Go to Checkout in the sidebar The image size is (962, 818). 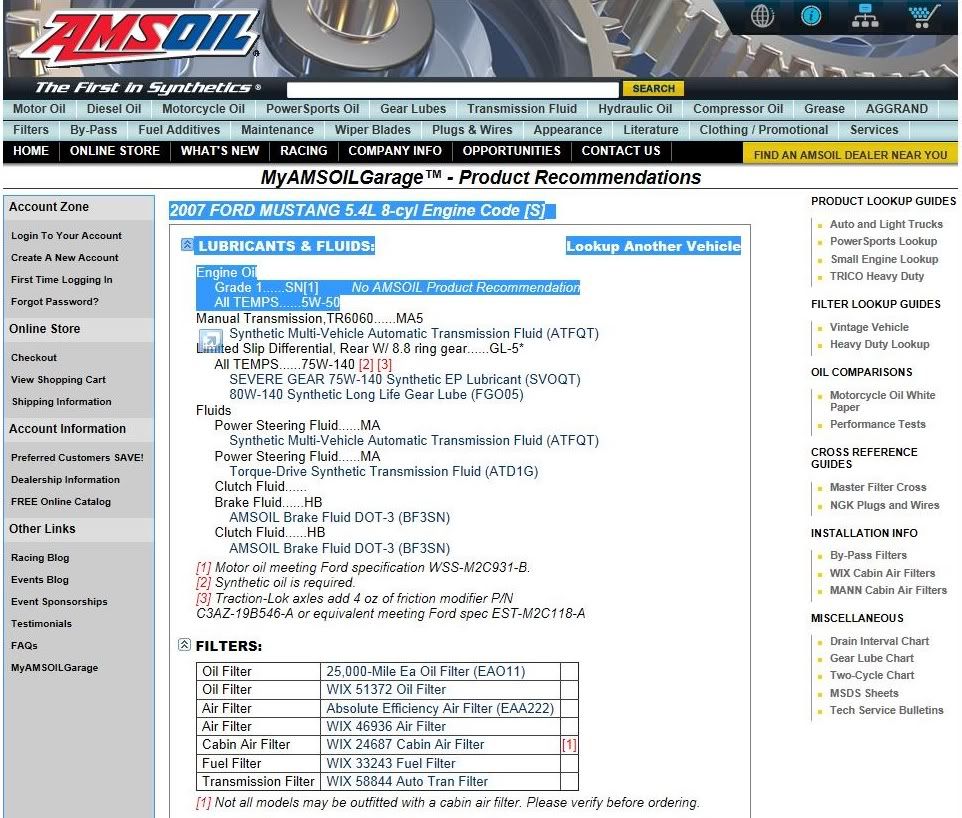34,358
